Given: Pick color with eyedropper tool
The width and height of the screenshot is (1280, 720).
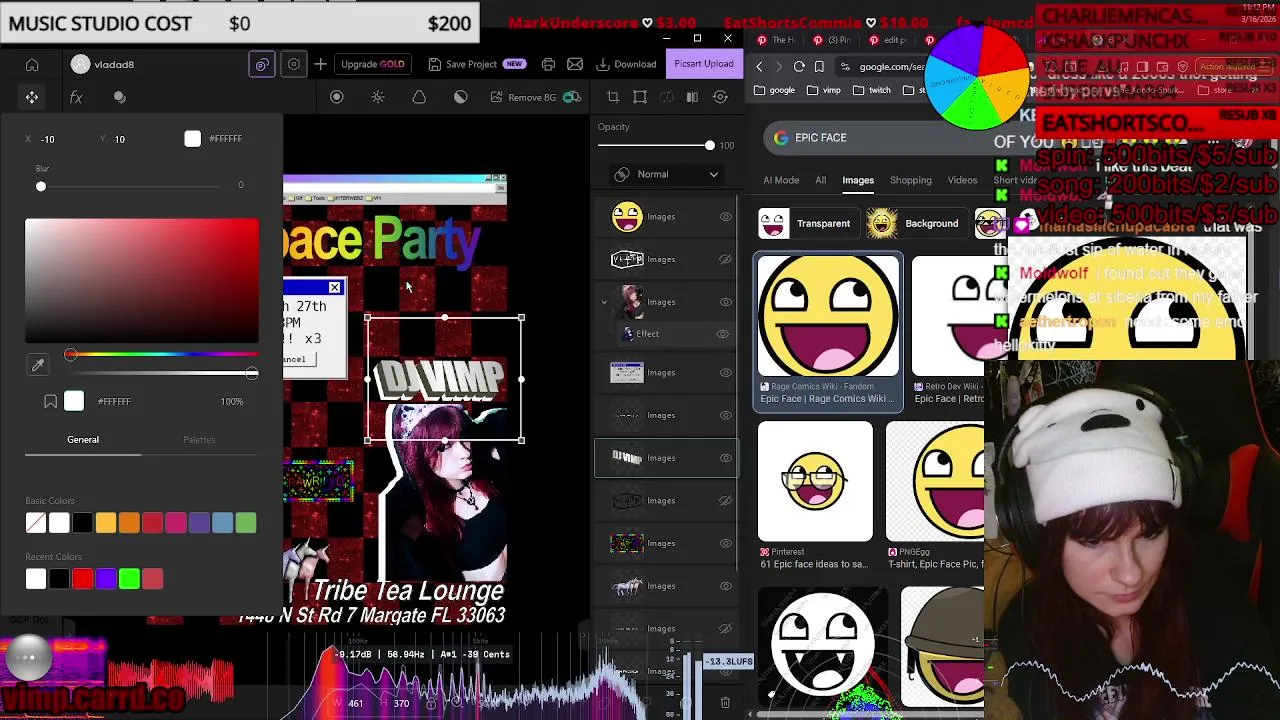Looking at the screenshot, I should point(38,366).
